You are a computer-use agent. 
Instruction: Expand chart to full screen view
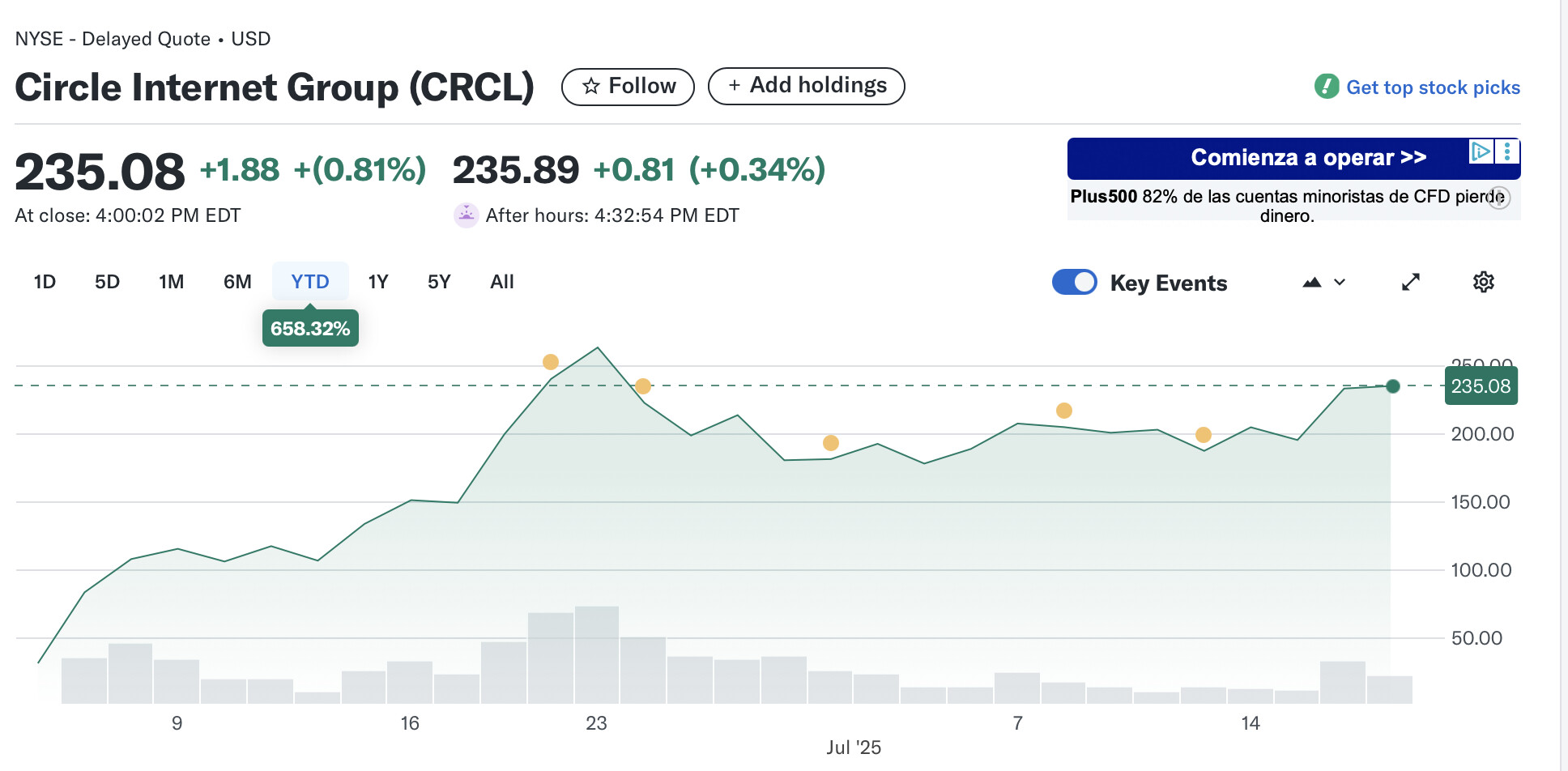click(x=1411, y=282)
